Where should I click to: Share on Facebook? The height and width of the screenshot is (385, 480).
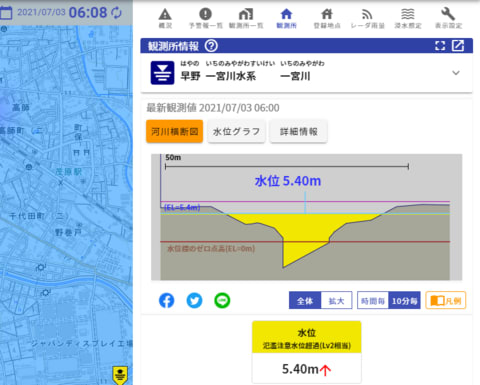pos(166,301)
